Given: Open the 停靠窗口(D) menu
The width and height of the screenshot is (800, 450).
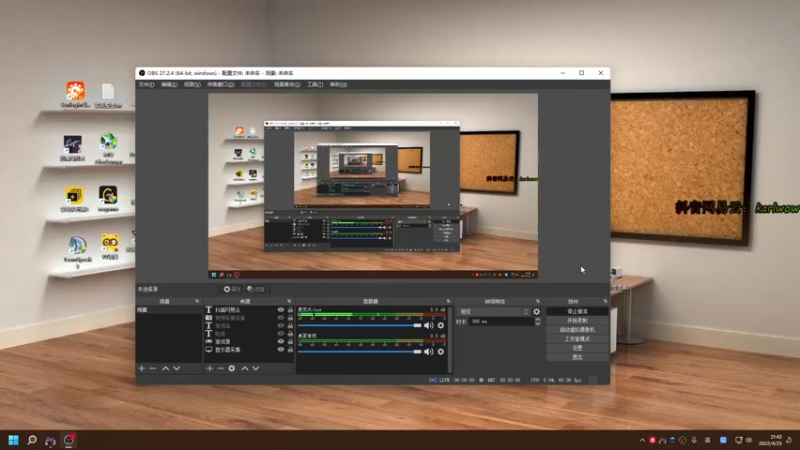Looking at the screenshot, I should pos(220,85).
